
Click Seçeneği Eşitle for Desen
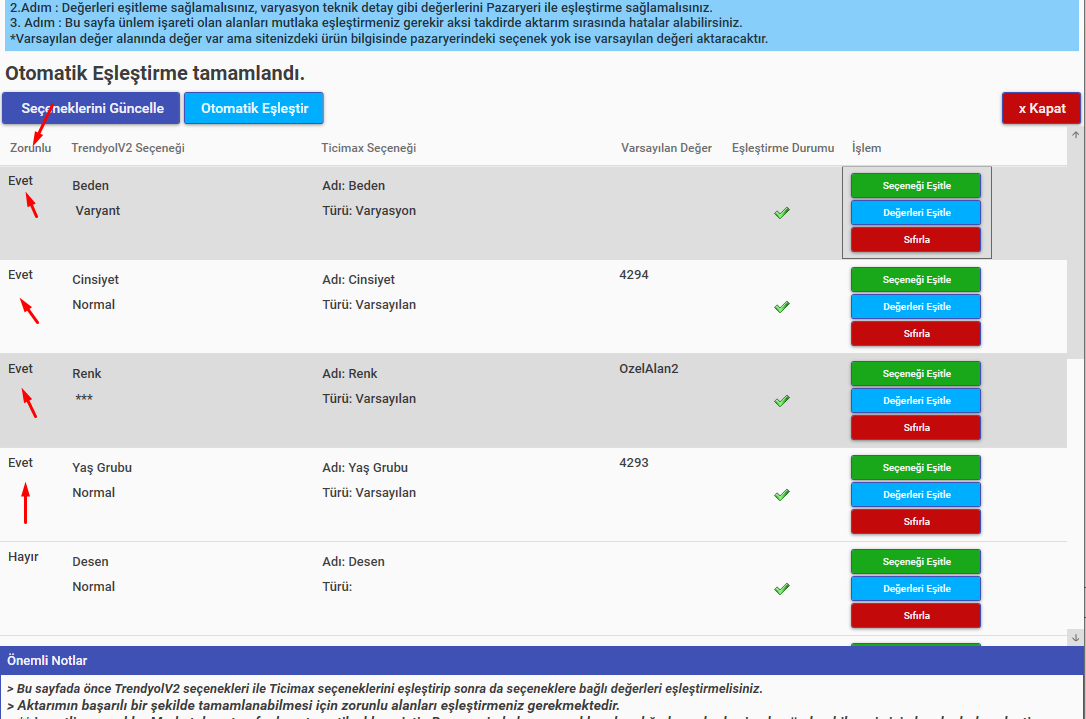tap(916, 562)
